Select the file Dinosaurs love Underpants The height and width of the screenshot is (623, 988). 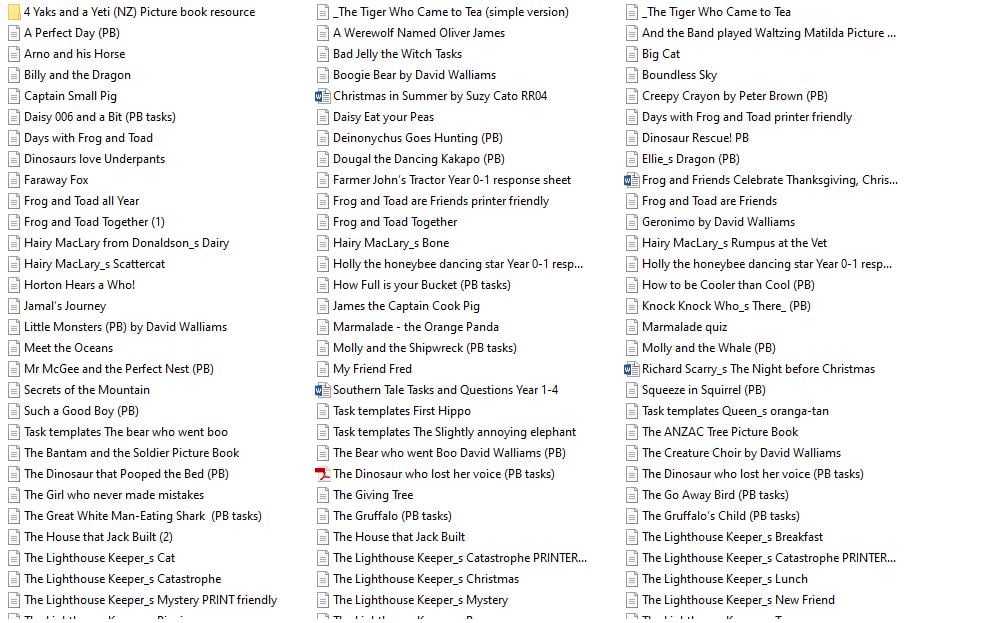point(95,159)
